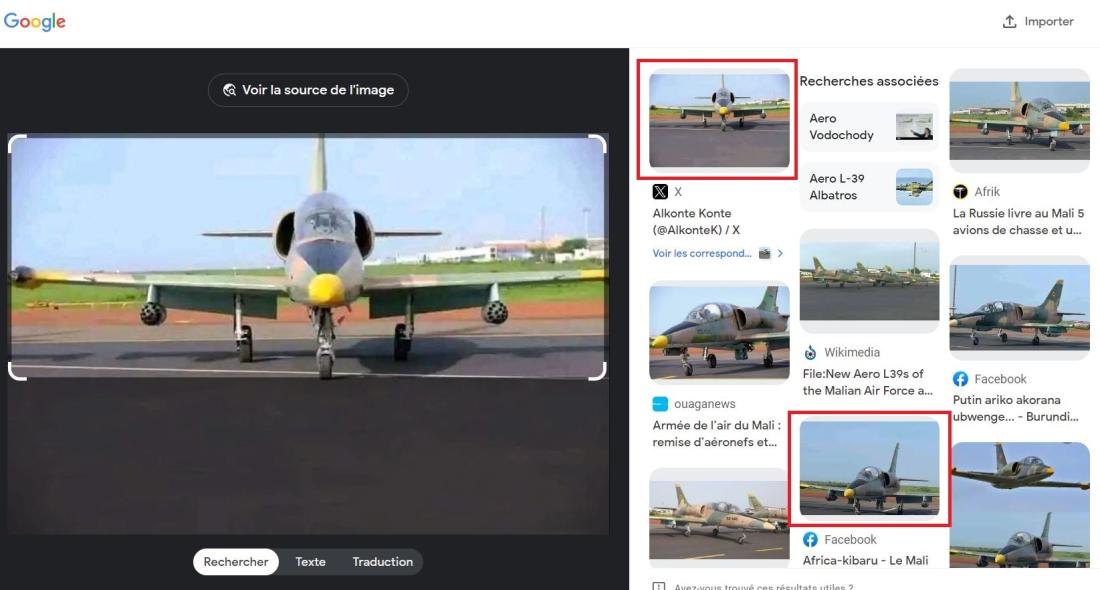Open the Importer upload button
1100x590 pixels.
[x=1038, y=22]
